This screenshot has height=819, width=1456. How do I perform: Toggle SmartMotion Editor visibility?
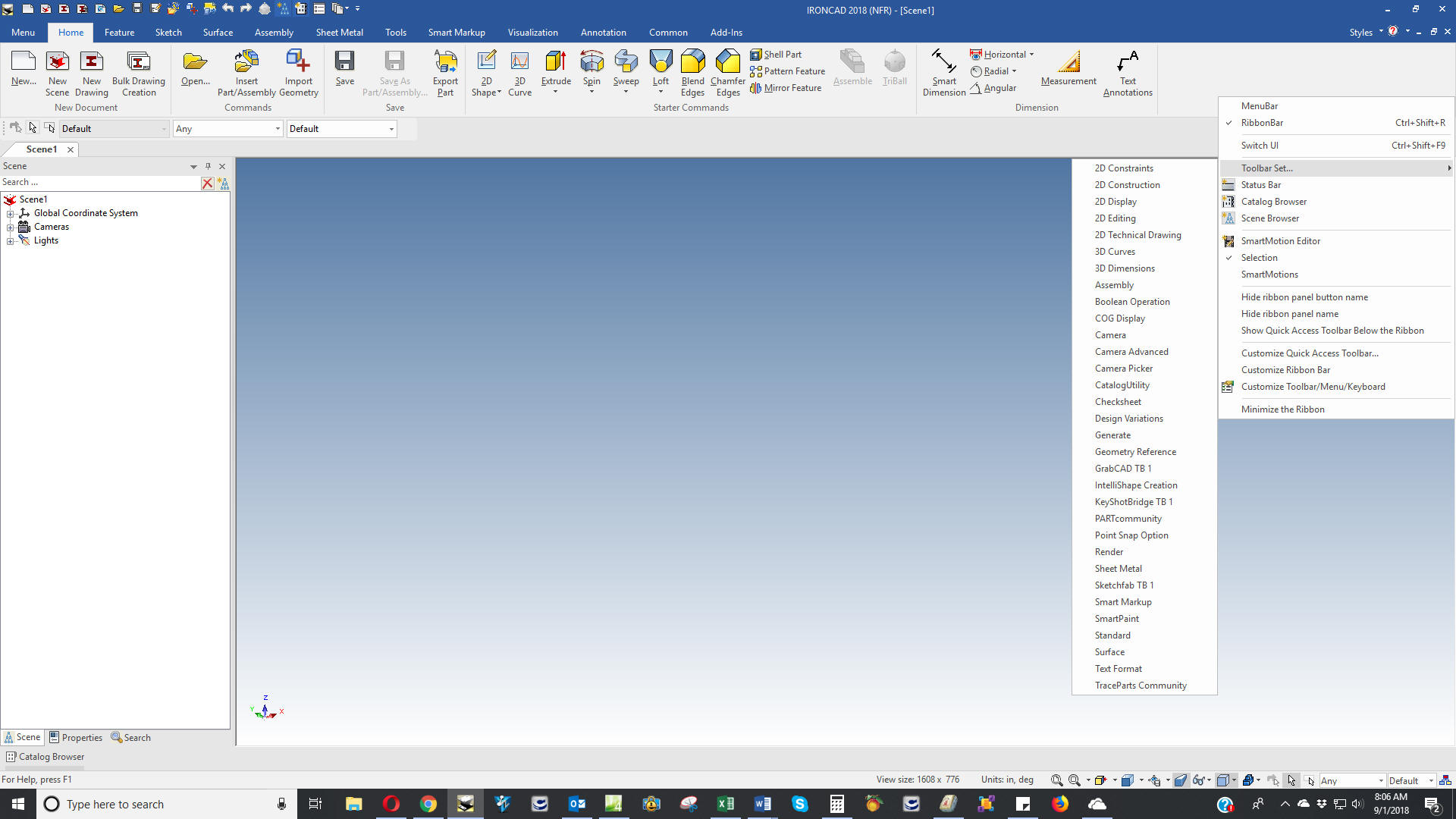click(1336, 241)
